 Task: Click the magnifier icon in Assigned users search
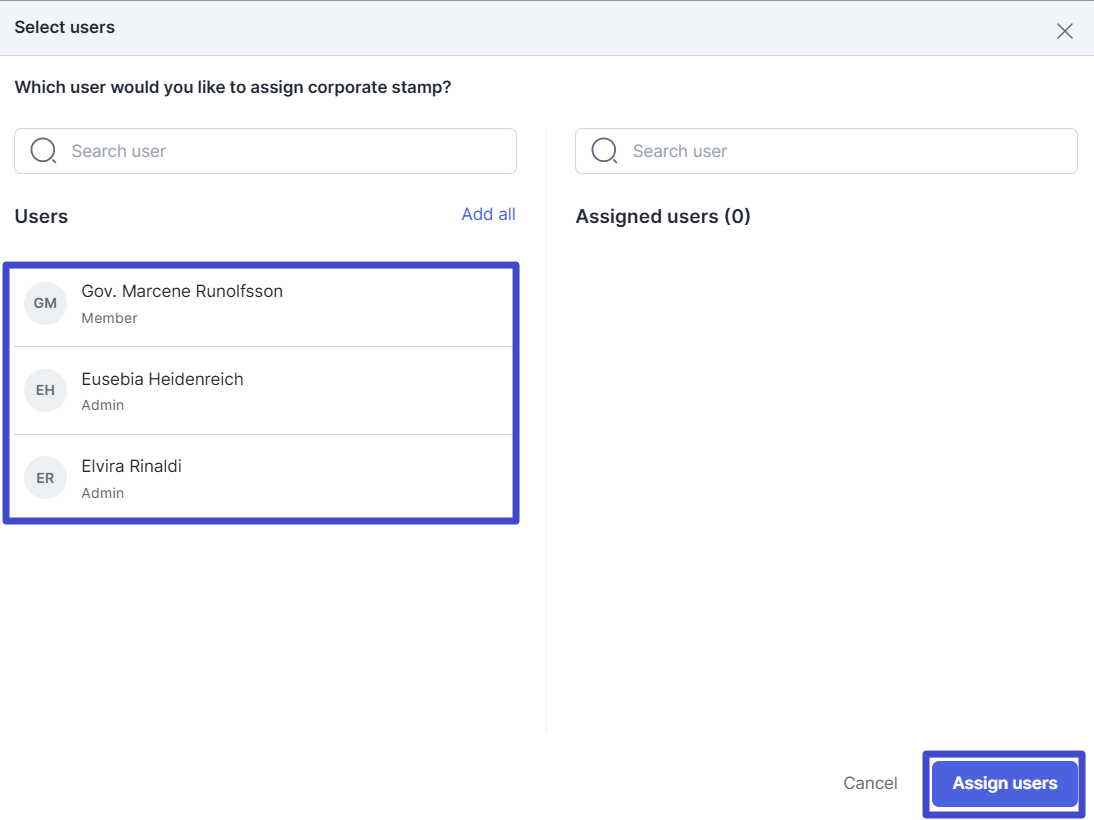point(604,150)
